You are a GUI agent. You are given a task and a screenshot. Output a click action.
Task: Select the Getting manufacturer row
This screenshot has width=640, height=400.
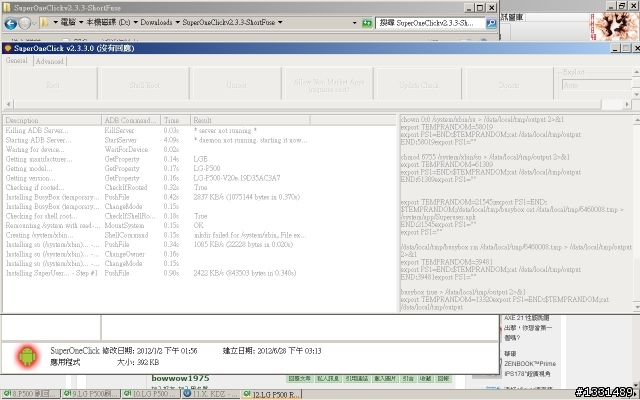(x=157, y=159)
